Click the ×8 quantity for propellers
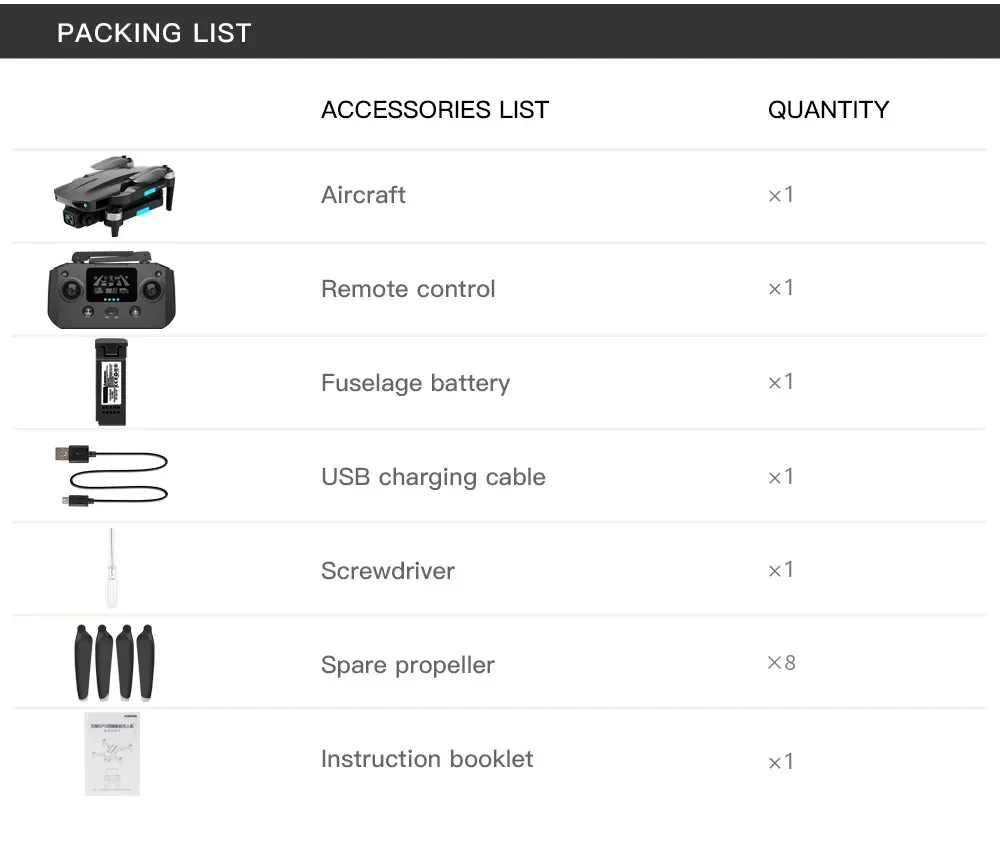Screen dimensions: 1000x853 [781, 663]
